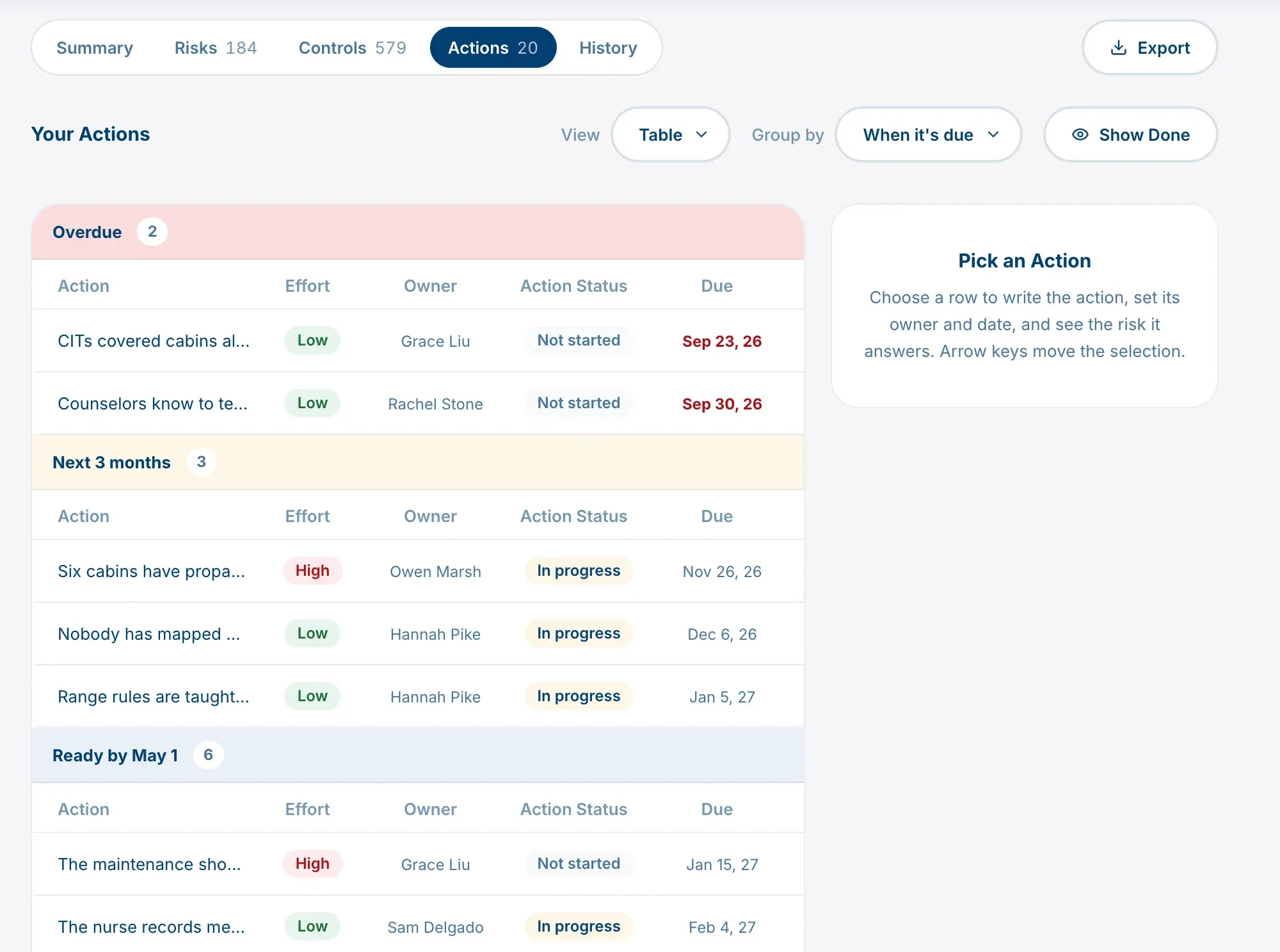Image resolution: width=1280 pixels, height=952 pixels.
Task: Click the download icon in Export button
Action: point(1118,48)
